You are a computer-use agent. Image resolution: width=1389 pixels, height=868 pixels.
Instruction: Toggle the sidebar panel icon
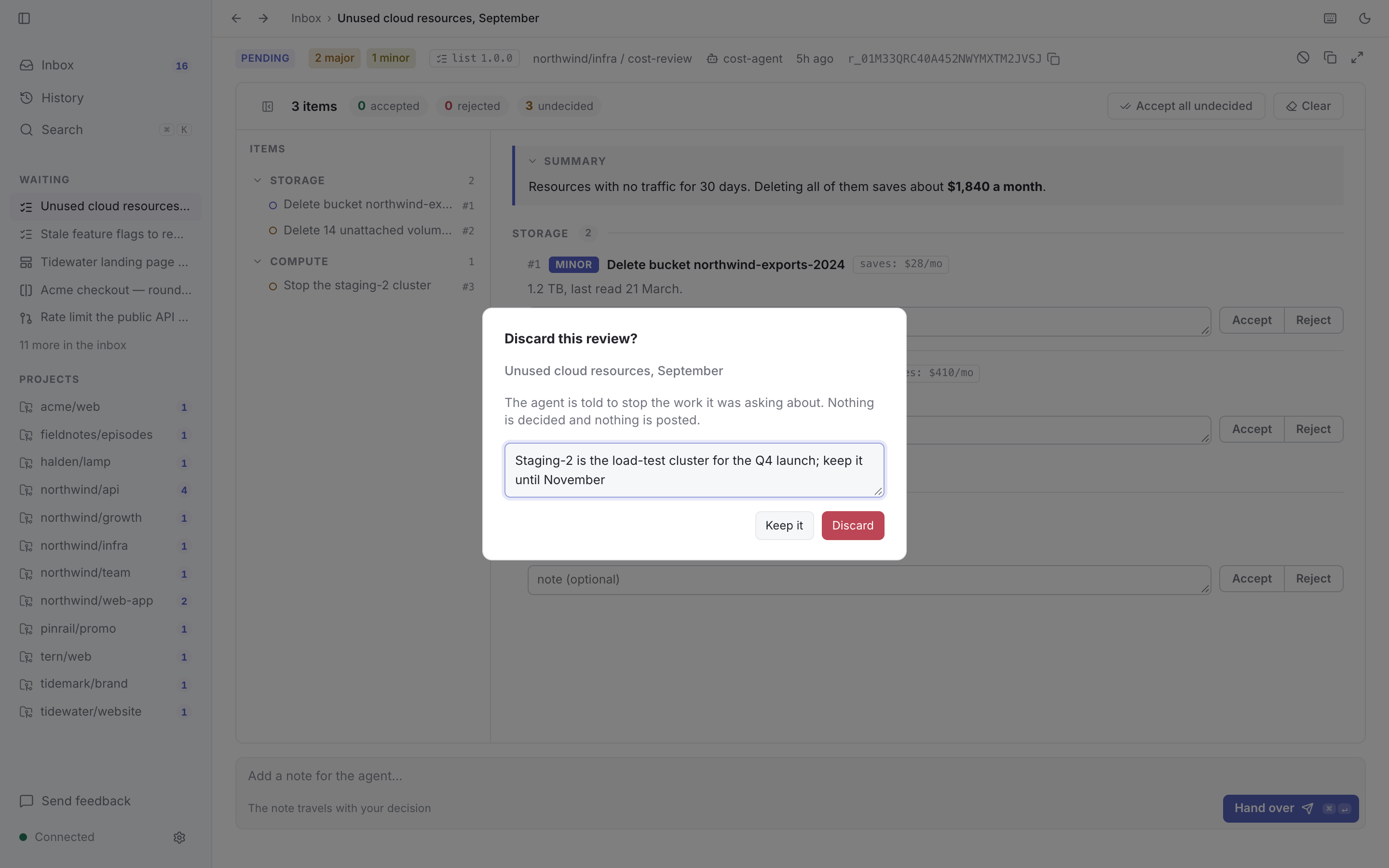click(24, 18)
